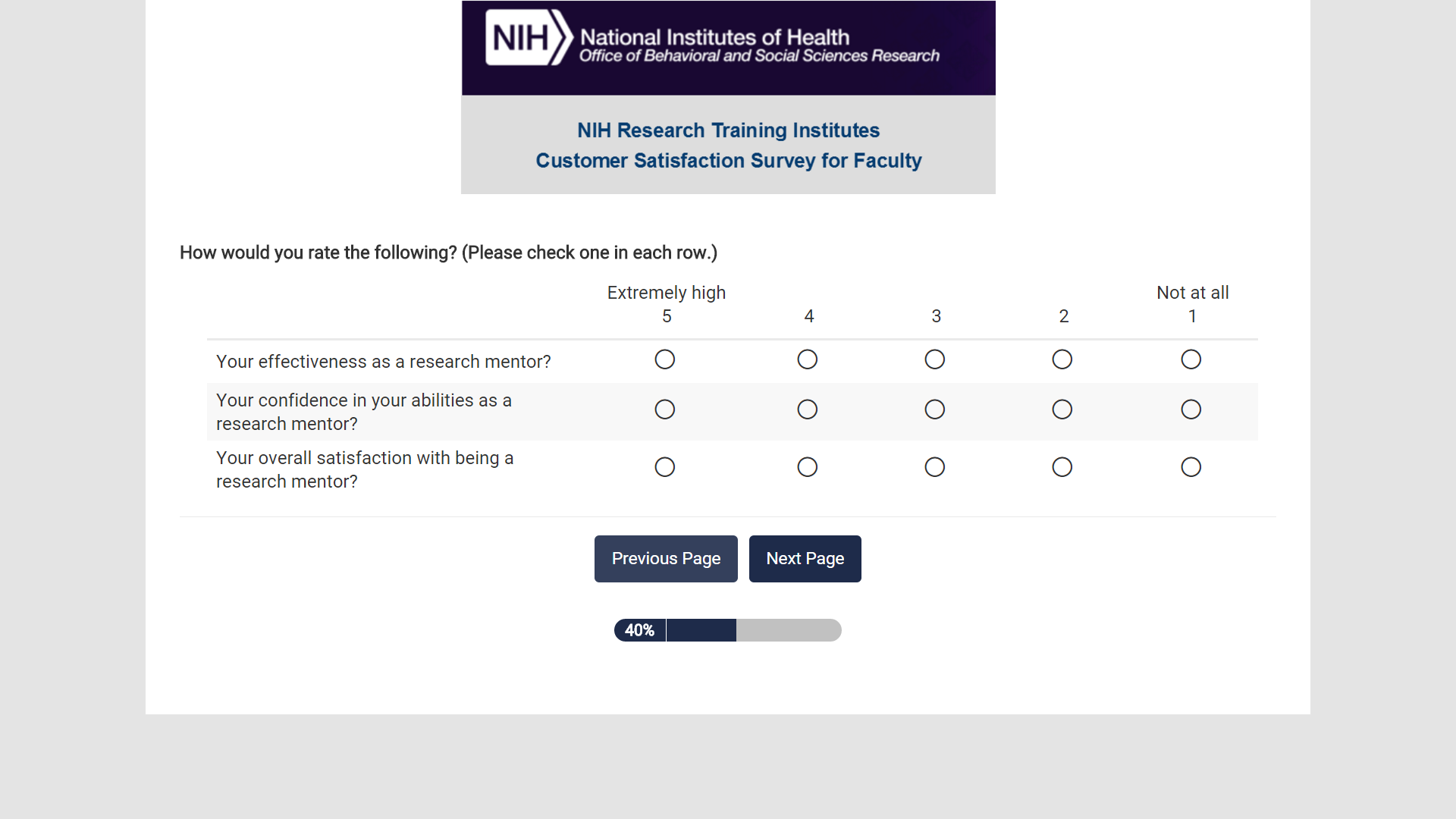Rate research mentor effectiveness as 5
1456x819 pixels.
[x=665, y=359]
